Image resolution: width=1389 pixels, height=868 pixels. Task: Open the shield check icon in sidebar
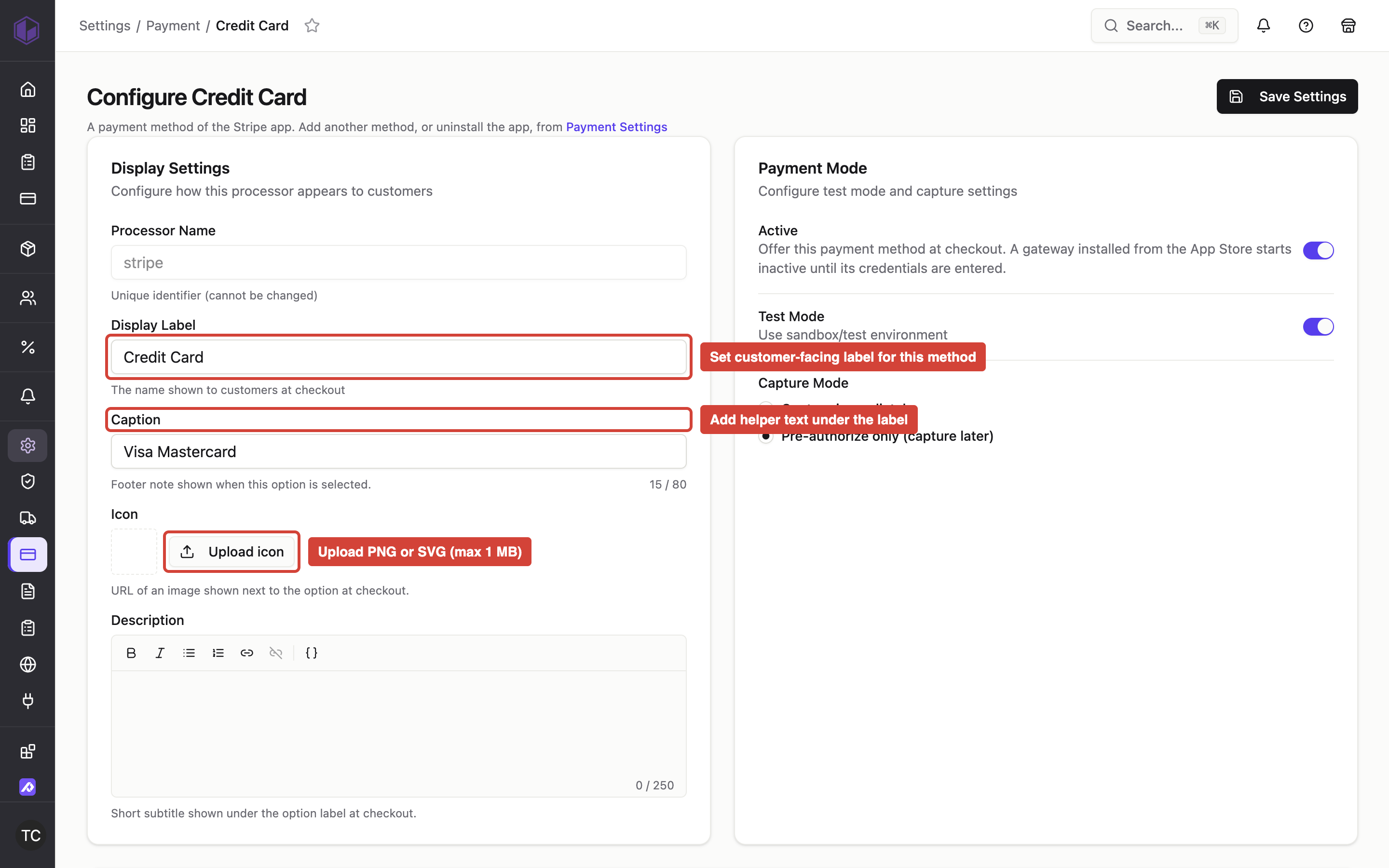27,481
